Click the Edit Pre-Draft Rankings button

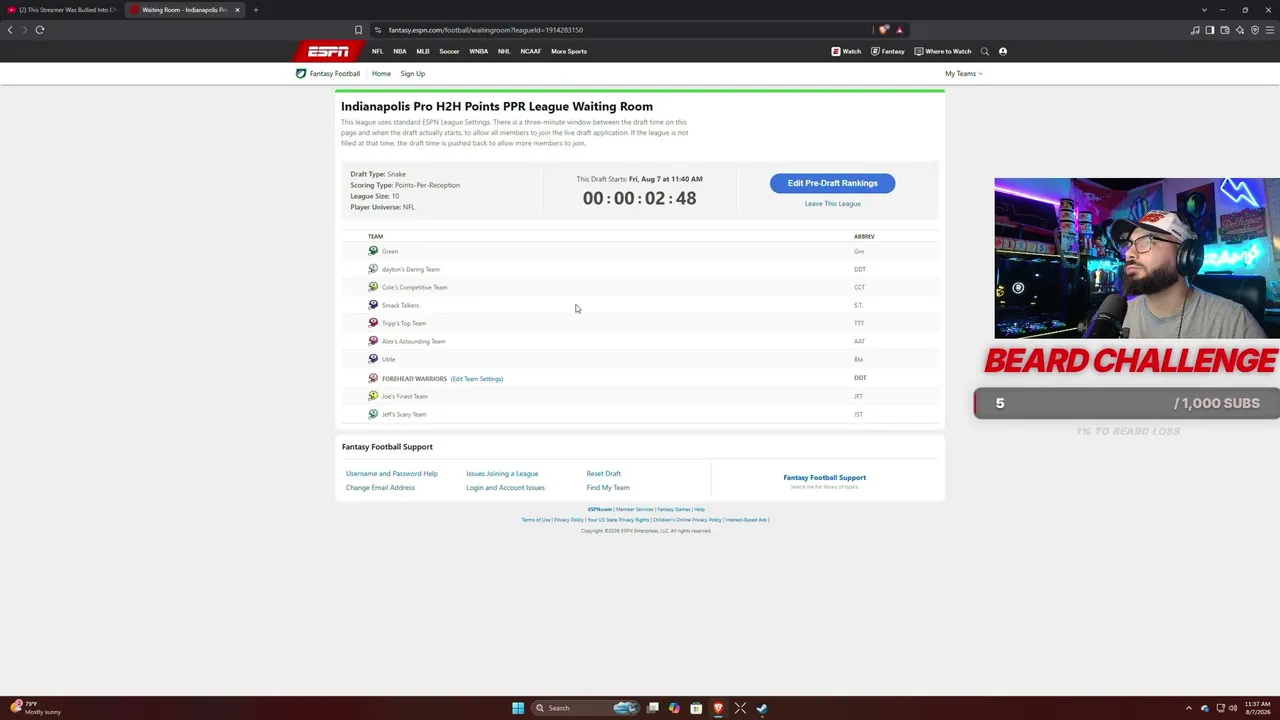[x=832, y=183]
